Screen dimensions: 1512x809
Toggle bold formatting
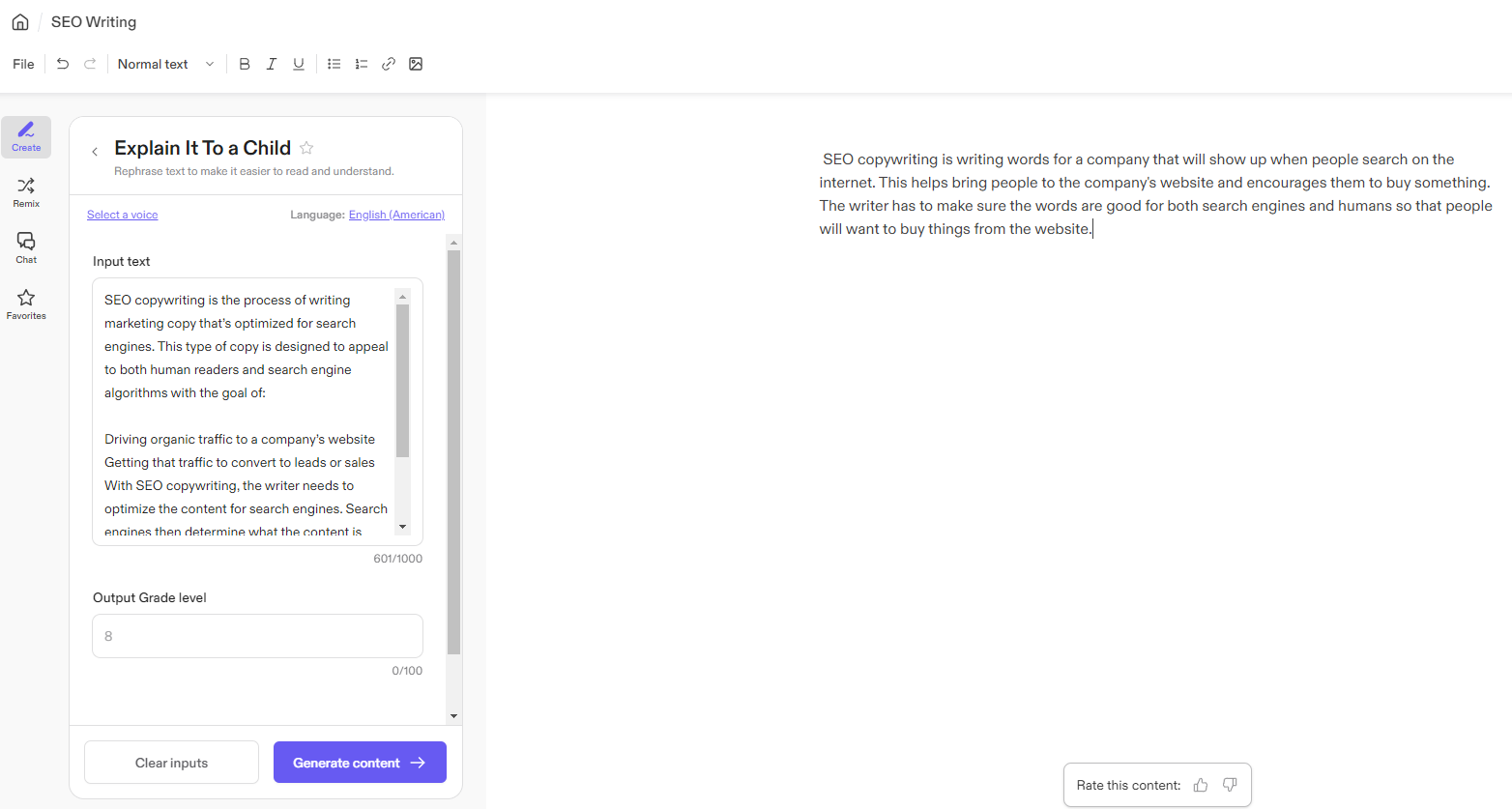[x=245, y=64]
